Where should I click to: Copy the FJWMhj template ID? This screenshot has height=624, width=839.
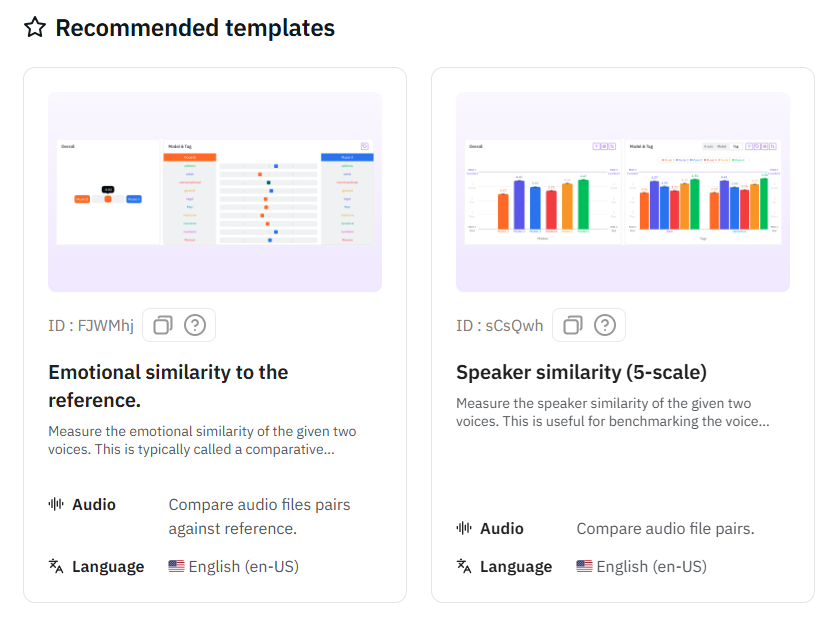[163, 325]
